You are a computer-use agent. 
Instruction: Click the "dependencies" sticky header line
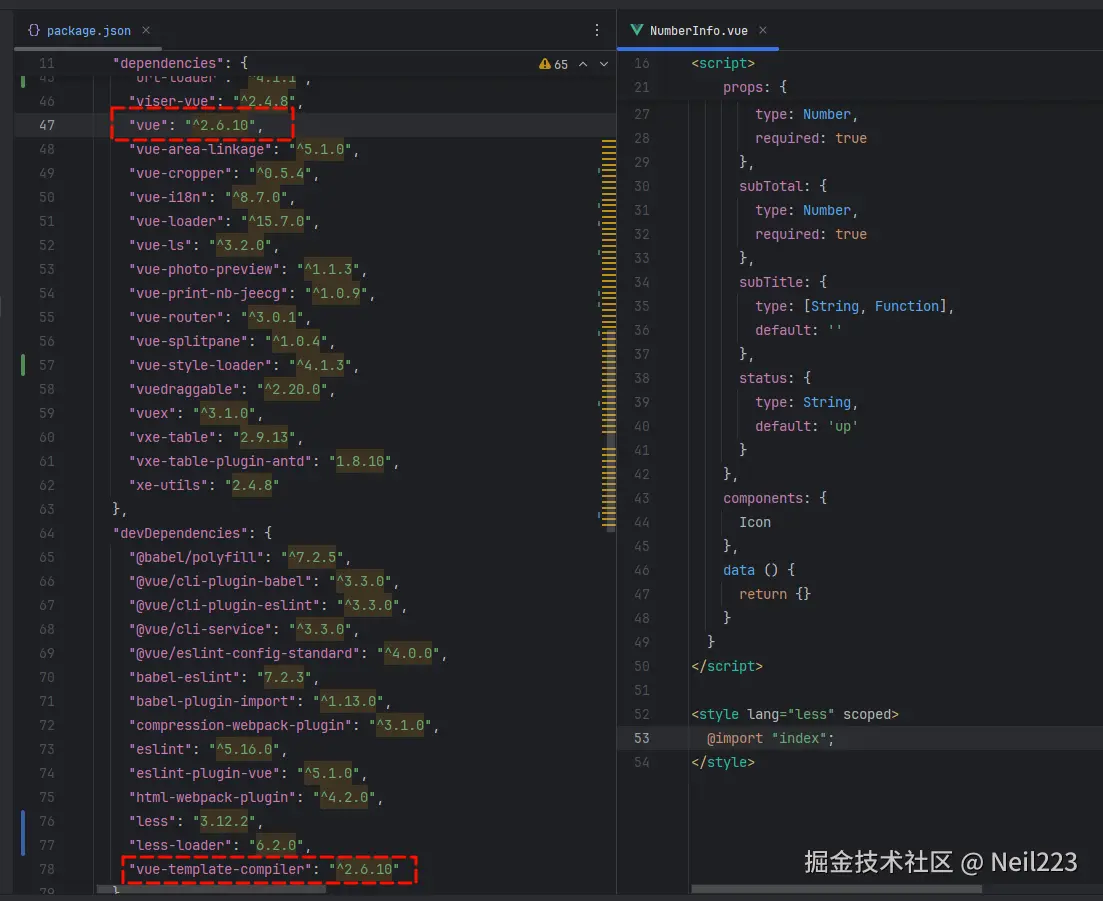(x=180, y=63)
